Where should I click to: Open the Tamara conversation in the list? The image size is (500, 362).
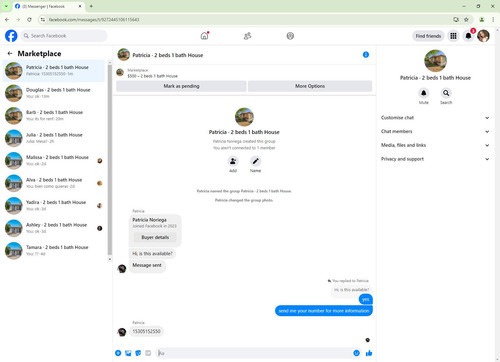[54, 250]
